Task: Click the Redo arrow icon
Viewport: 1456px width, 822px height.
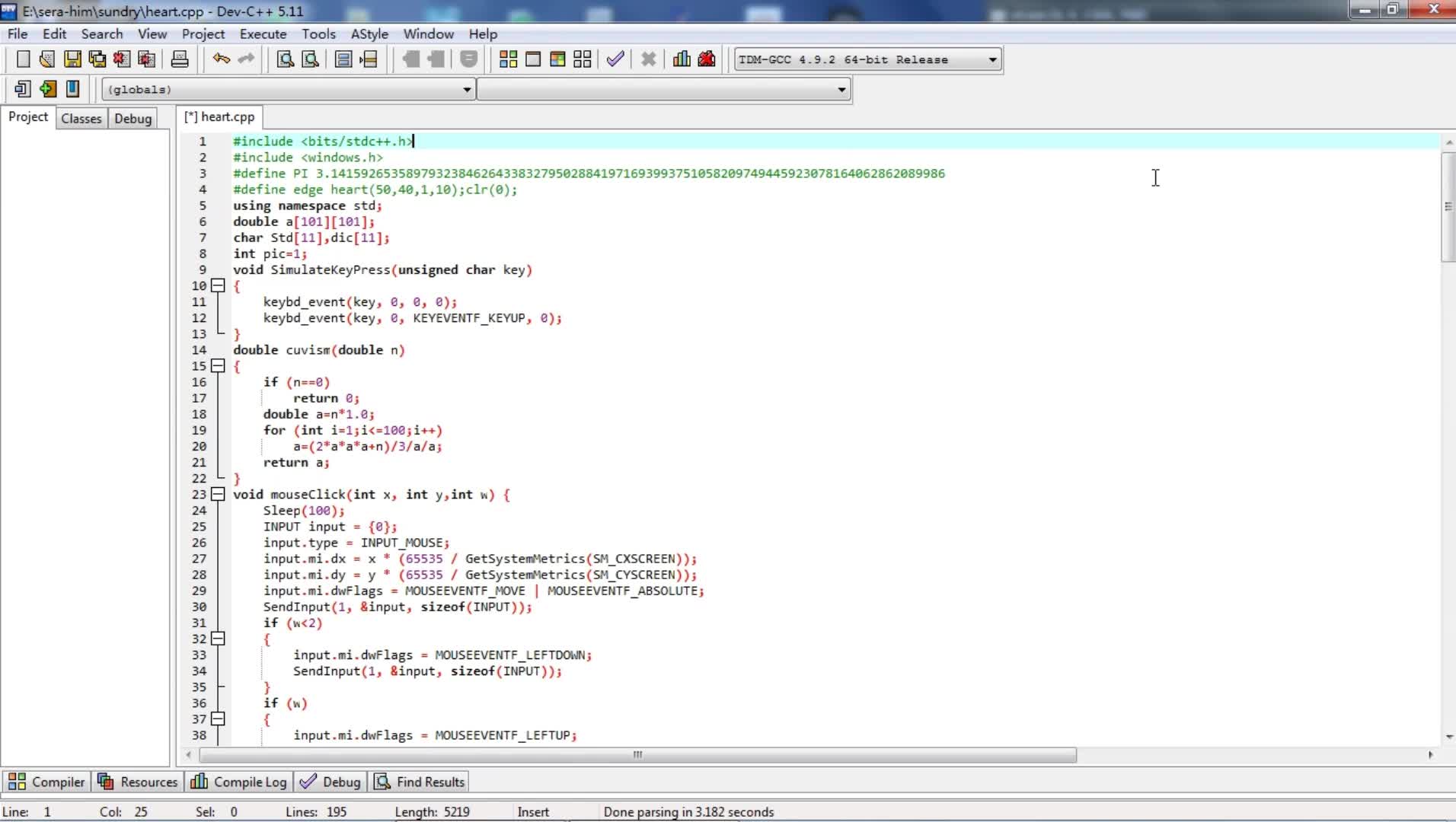Action: click(246, 59)
